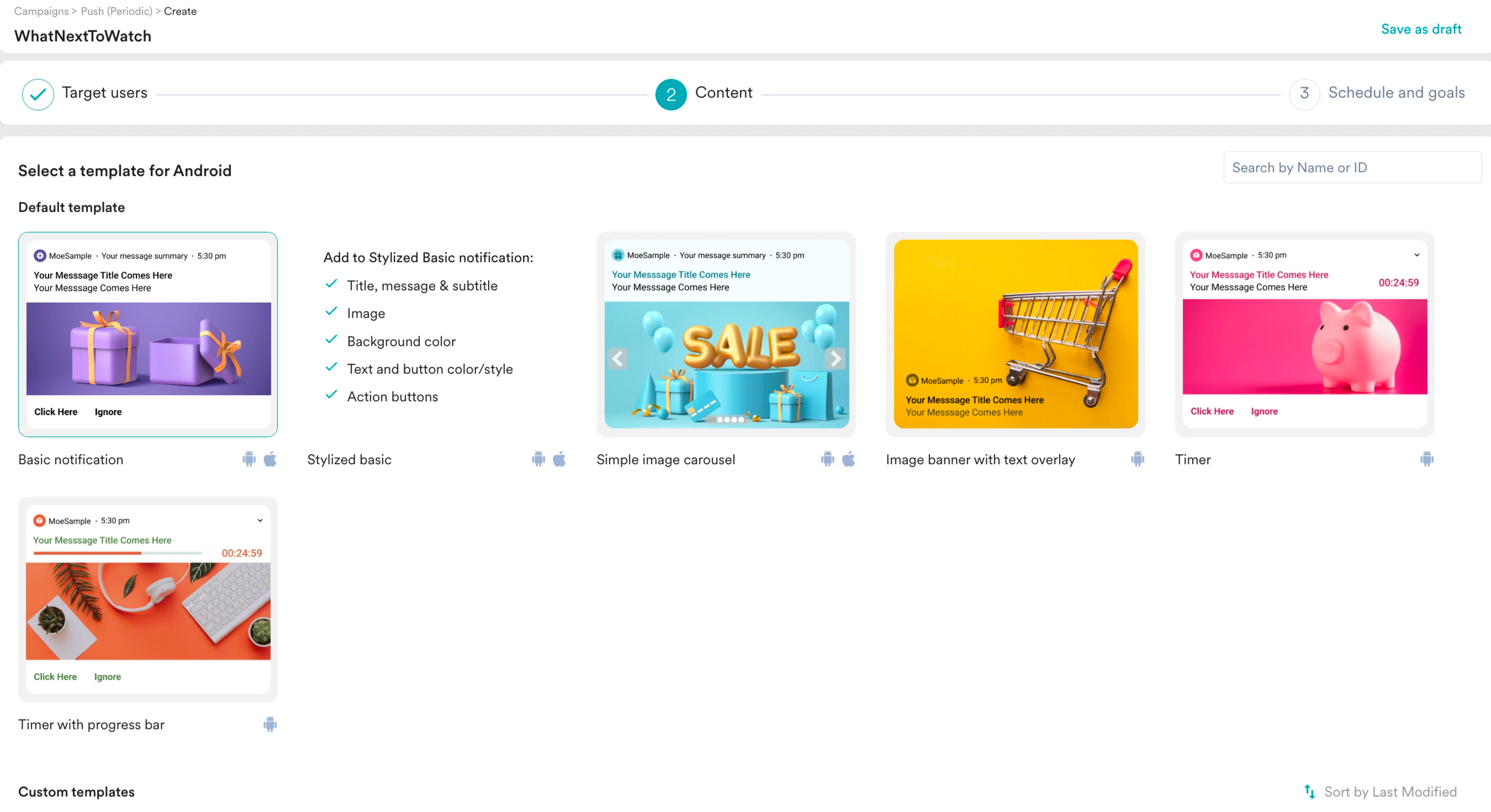Select the Content step label
Image resolution: width=1491 pixels, height=812 pixels.
pos(723,93)
